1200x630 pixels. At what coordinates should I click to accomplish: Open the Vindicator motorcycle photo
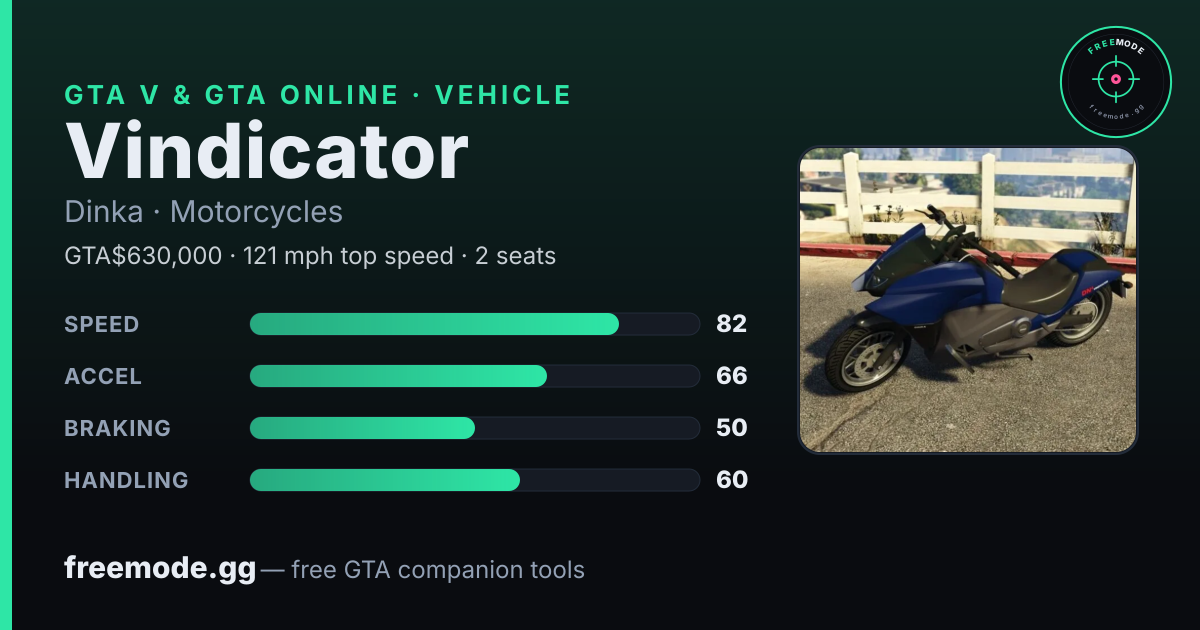click(x=968, y=300)
